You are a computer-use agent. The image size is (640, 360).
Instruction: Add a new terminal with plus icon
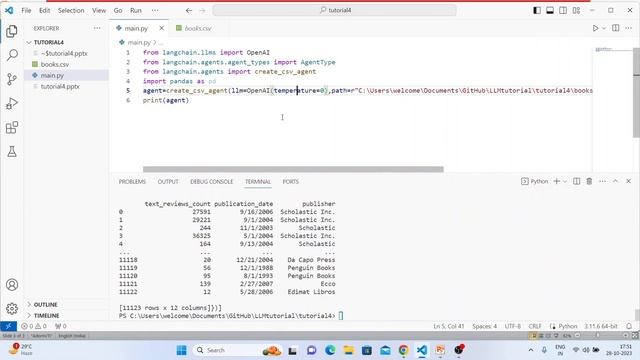tap(556, 181)
